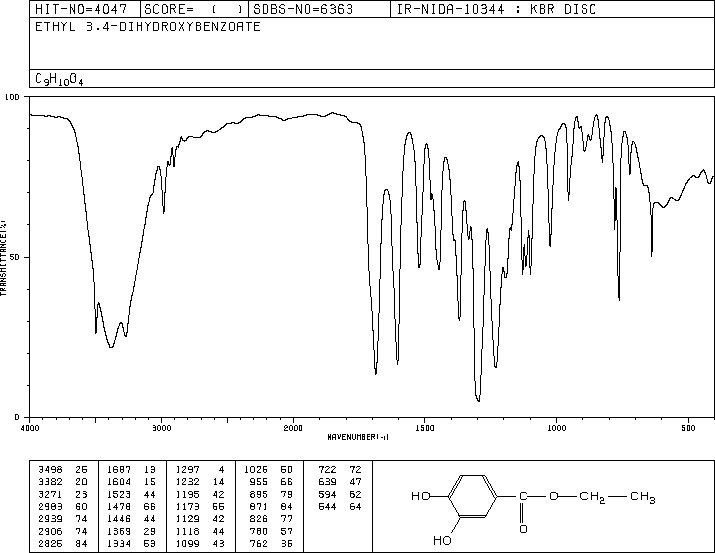Pick the 1129 peak table entry
The height and width of the screenshot is (553, 715).
pos(188,519)
